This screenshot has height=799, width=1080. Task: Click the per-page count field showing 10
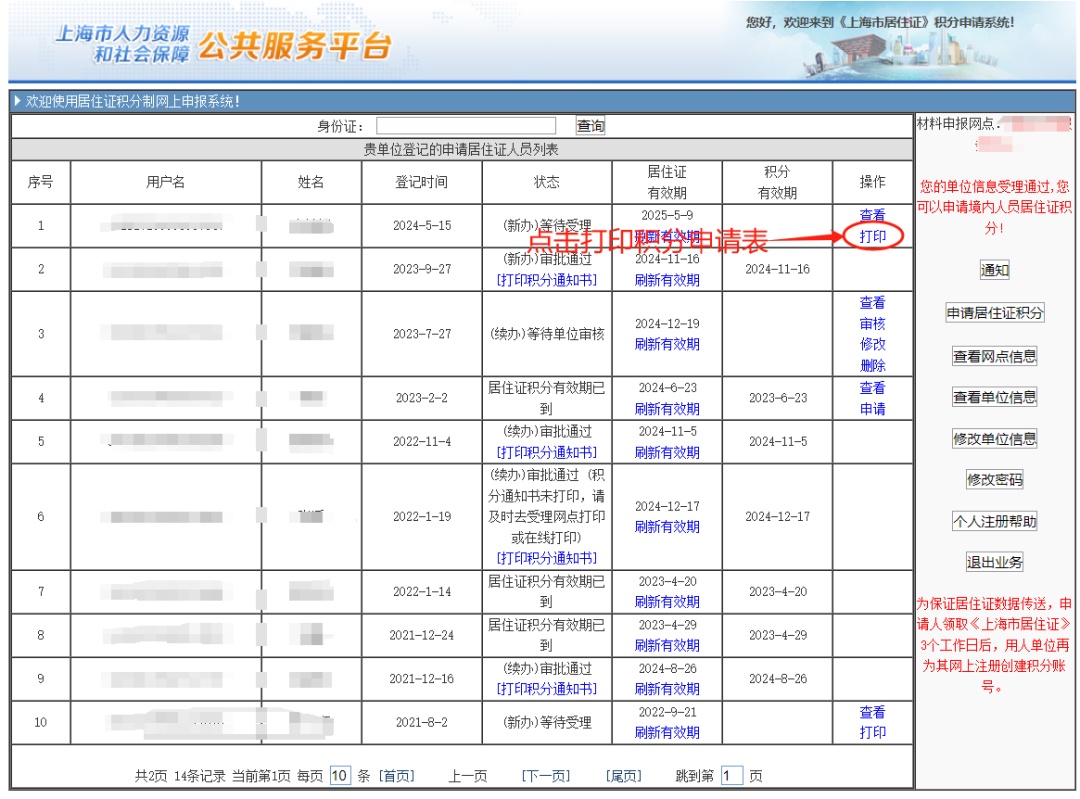[x=340, y=776]
